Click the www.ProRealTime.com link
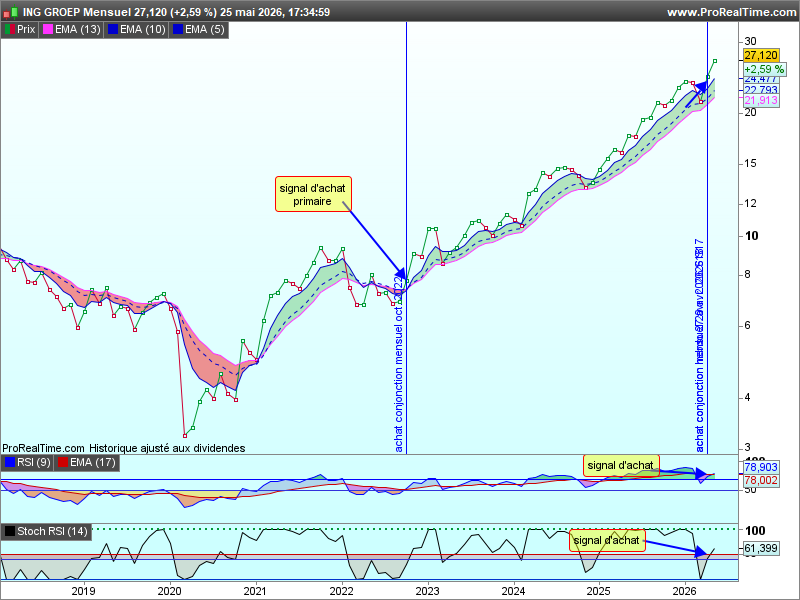800x600 pixels. pyautogui.click(x=732, y=12)
